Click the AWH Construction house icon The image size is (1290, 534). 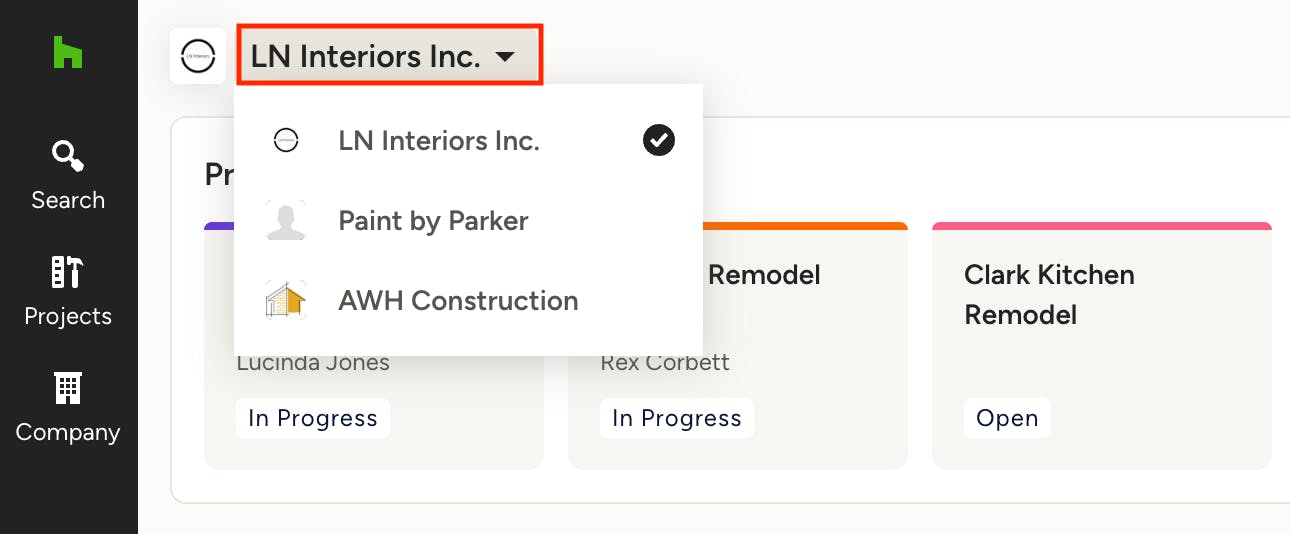coord(286,300)
